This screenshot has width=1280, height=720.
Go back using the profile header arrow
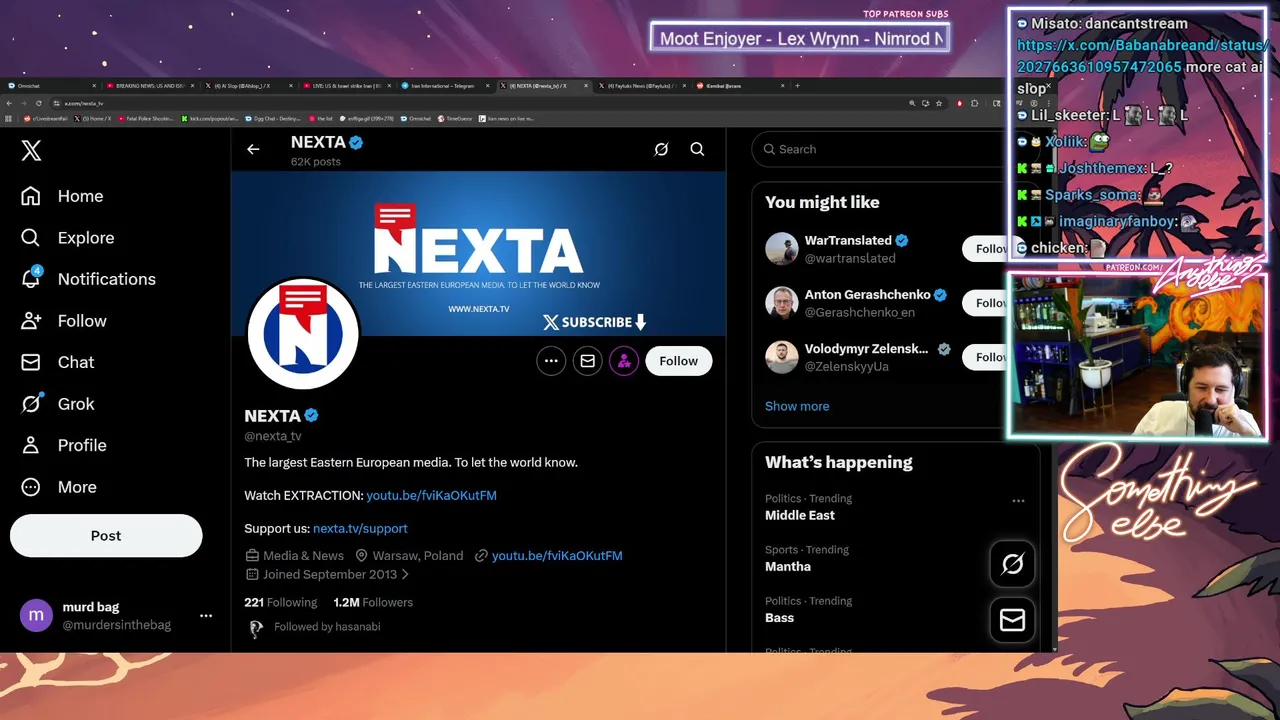253,149
